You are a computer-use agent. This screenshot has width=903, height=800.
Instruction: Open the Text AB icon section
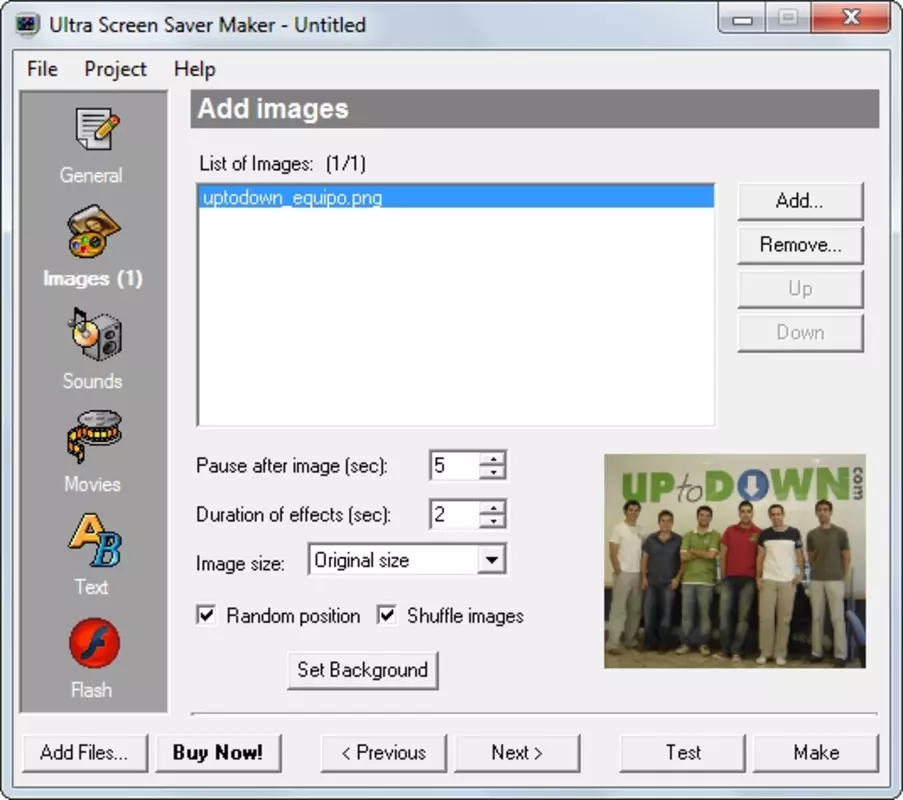tap(95, 541)
